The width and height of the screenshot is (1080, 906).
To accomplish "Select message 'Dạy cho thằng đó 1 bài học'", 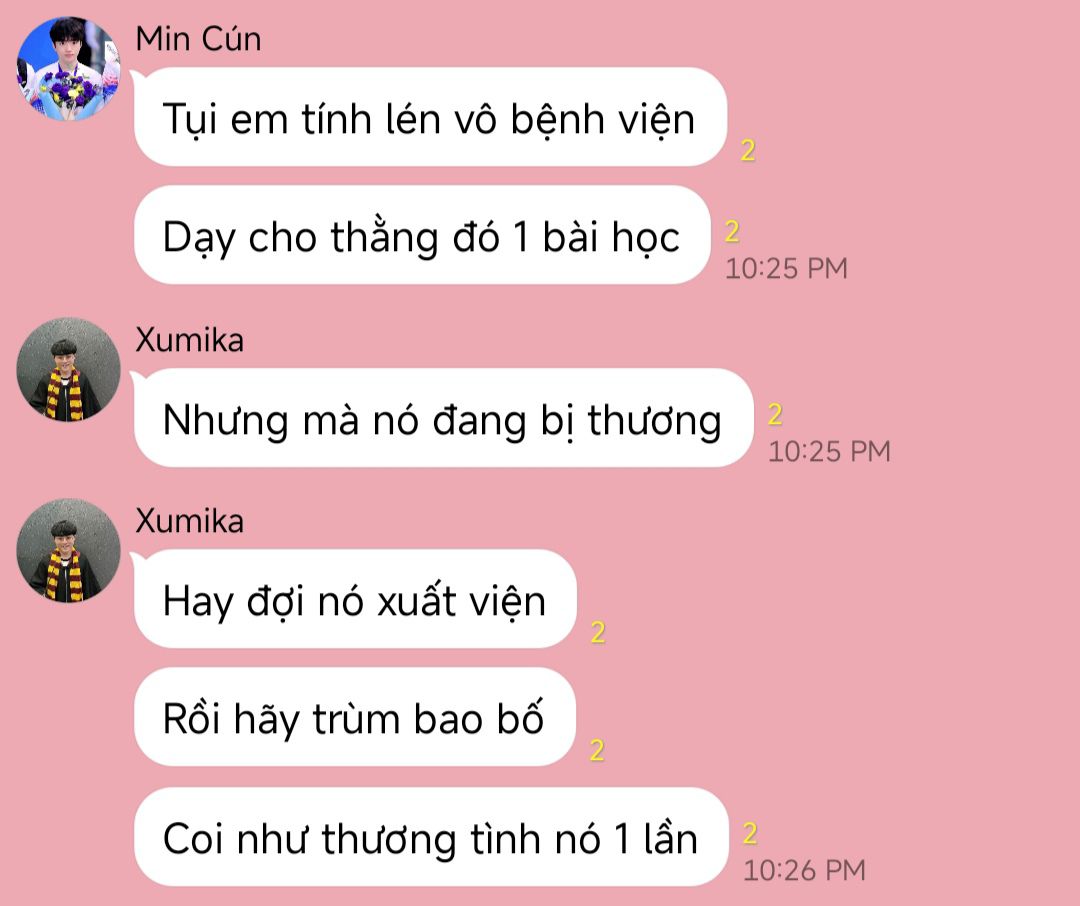I will pos(422,235).
